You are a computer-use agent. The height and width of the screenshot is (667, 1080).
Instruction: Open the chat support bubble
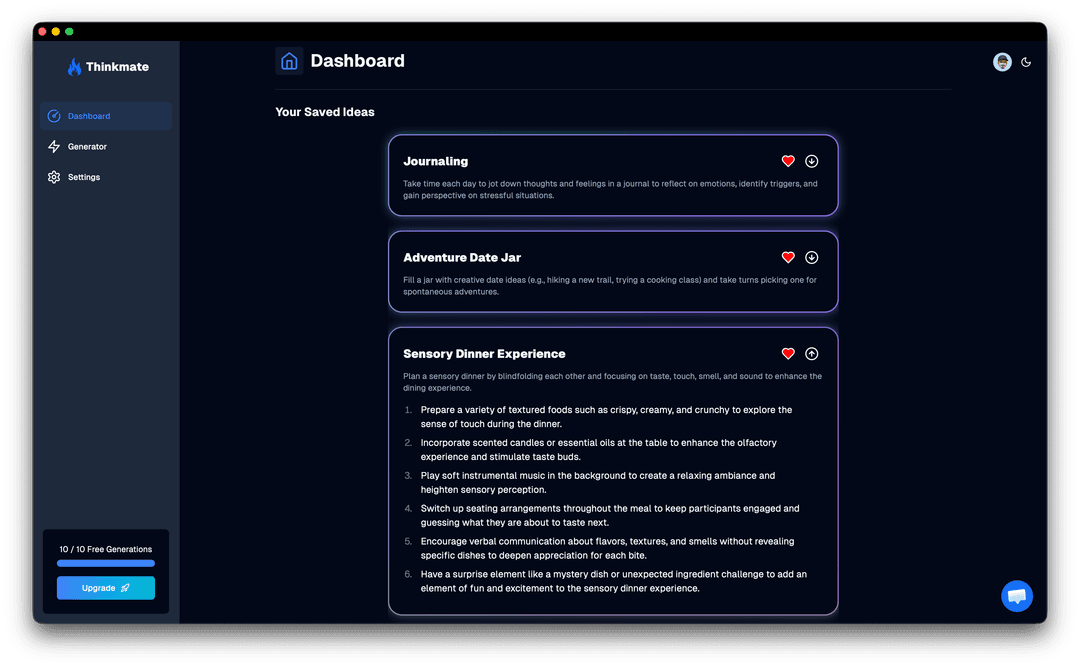pos(1017,596)
